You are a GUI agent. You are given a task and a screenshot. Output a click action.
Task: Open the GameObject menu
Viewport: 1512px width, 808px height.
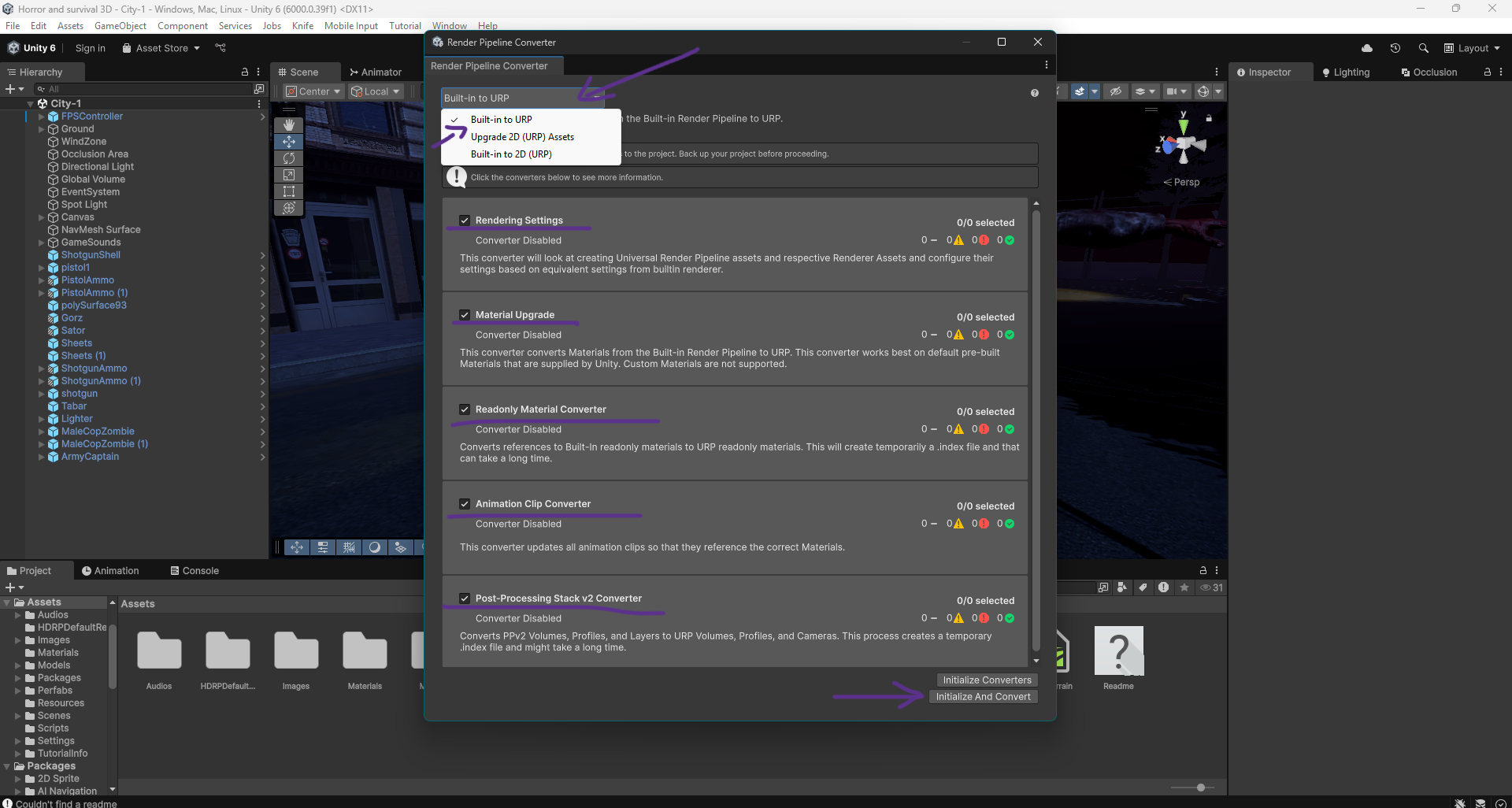(120, 26)
